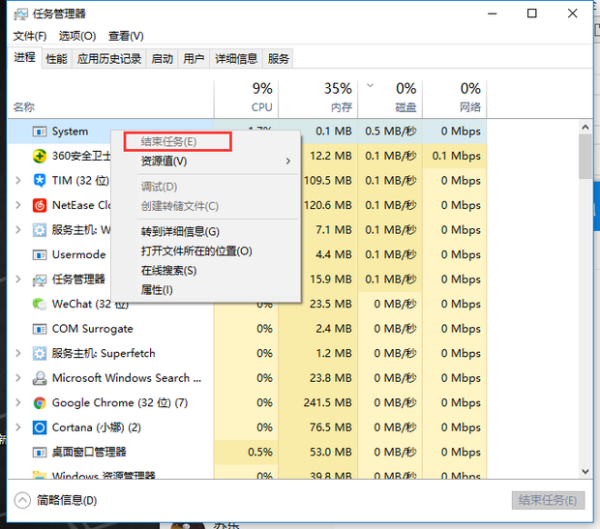Click the 360安全卫士 process icon
Viewport: 600px width, 529px height.
pyautogui.click(x=40, y=156)
